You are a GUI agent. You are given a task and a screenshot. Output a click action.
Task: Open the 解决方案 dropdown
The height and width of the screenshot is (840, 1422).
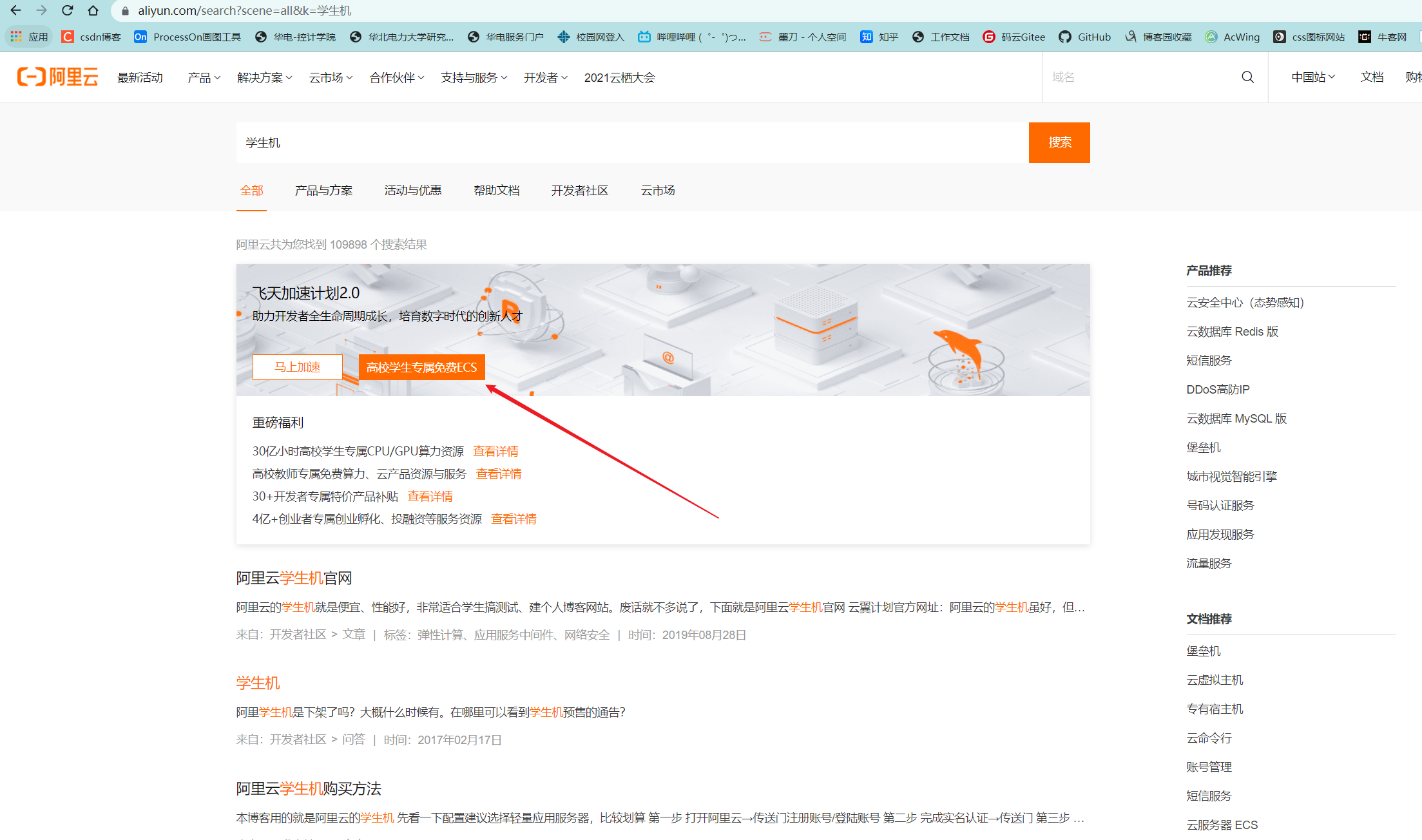tap(264, 77)
